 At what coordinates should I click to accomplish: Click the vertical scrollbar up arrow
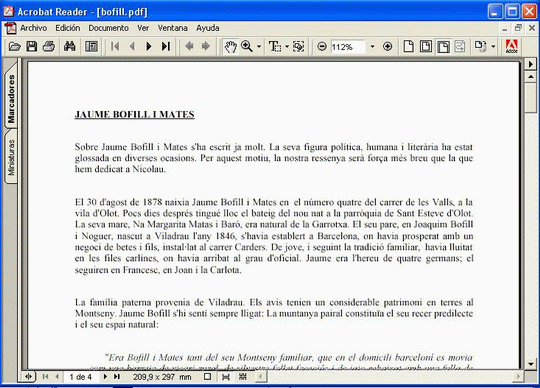click(530, 76)
